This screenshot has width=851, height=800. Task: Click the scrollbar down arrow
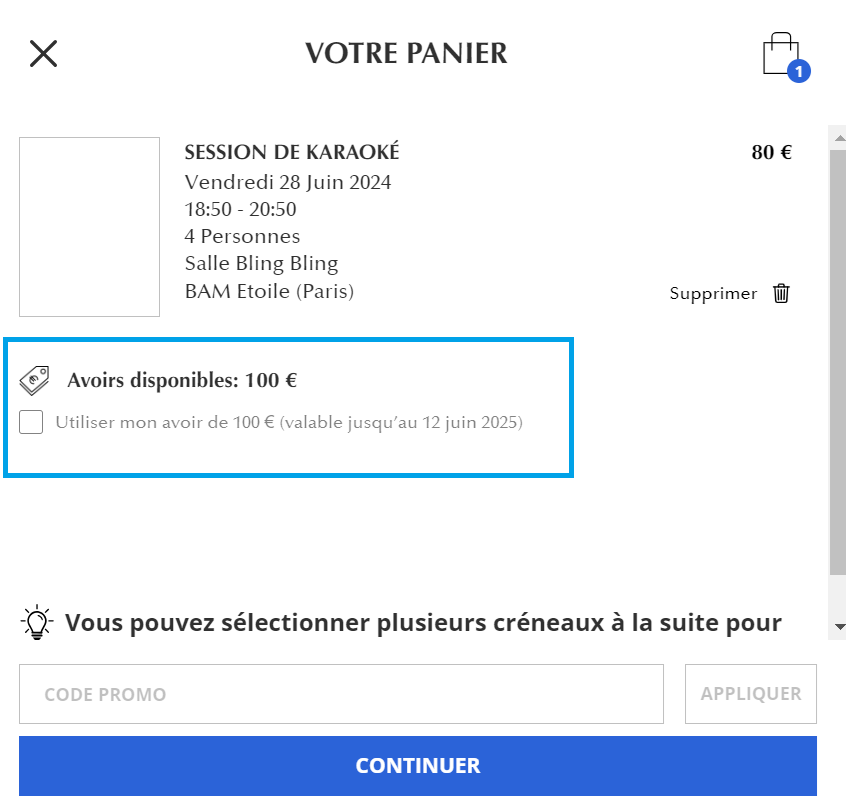(x=840, y=626)
